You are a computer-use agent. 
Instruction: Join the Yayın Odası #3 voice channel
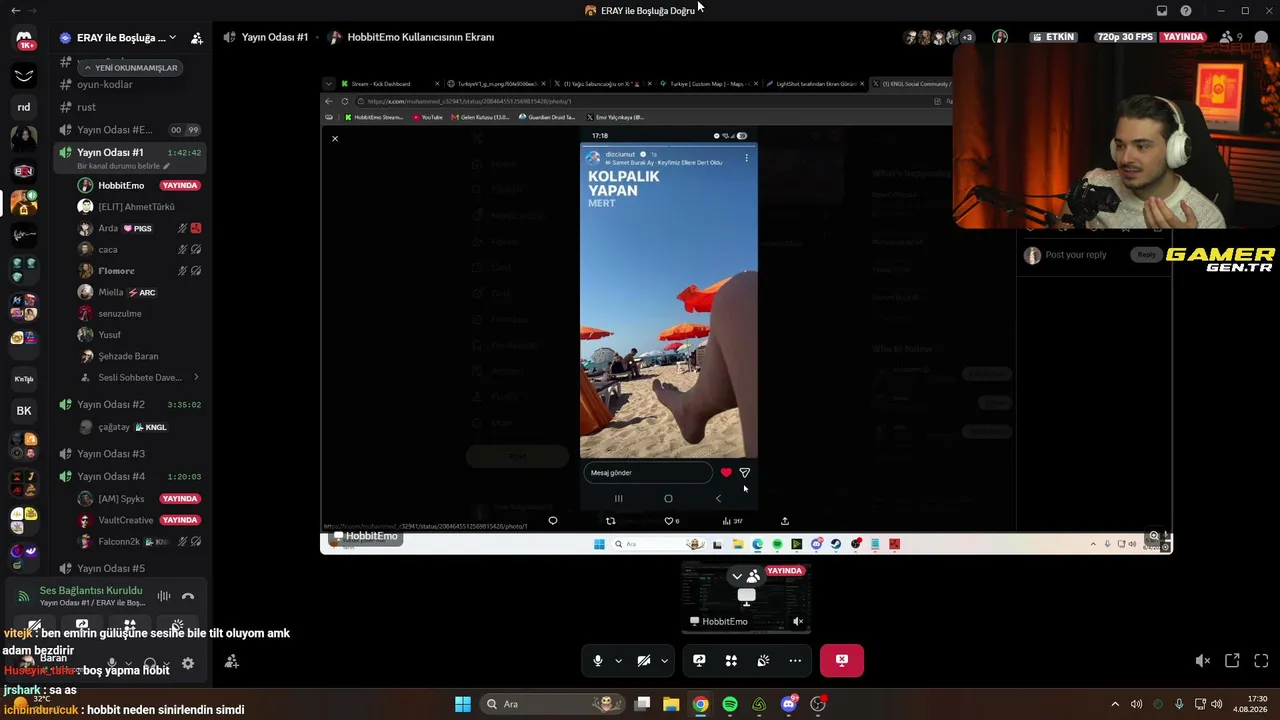pyautogui.click(x=131, y=453)
